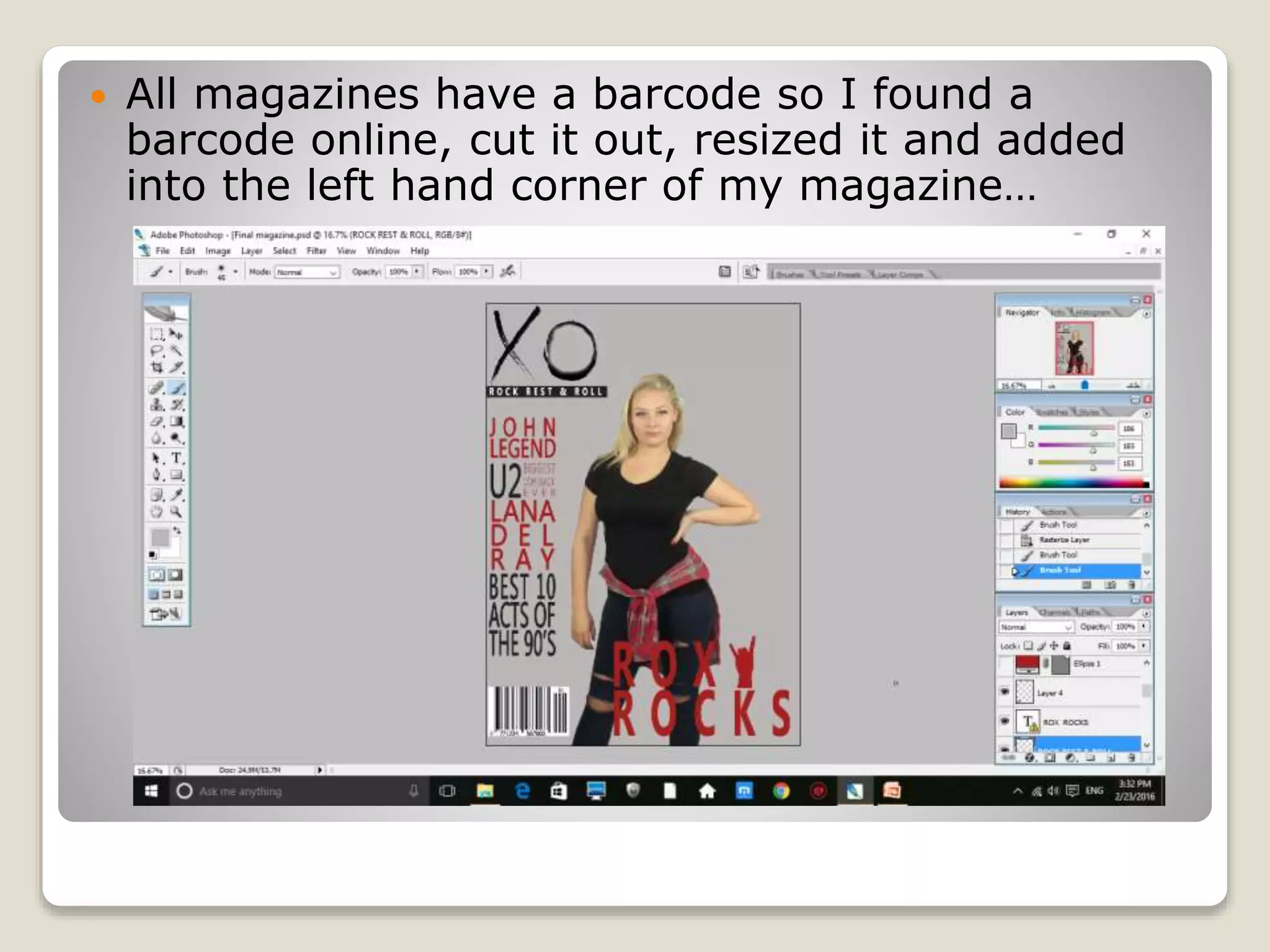Select the Pen tool
This screenshot has height=952, width=1270.
click(157, 475)
